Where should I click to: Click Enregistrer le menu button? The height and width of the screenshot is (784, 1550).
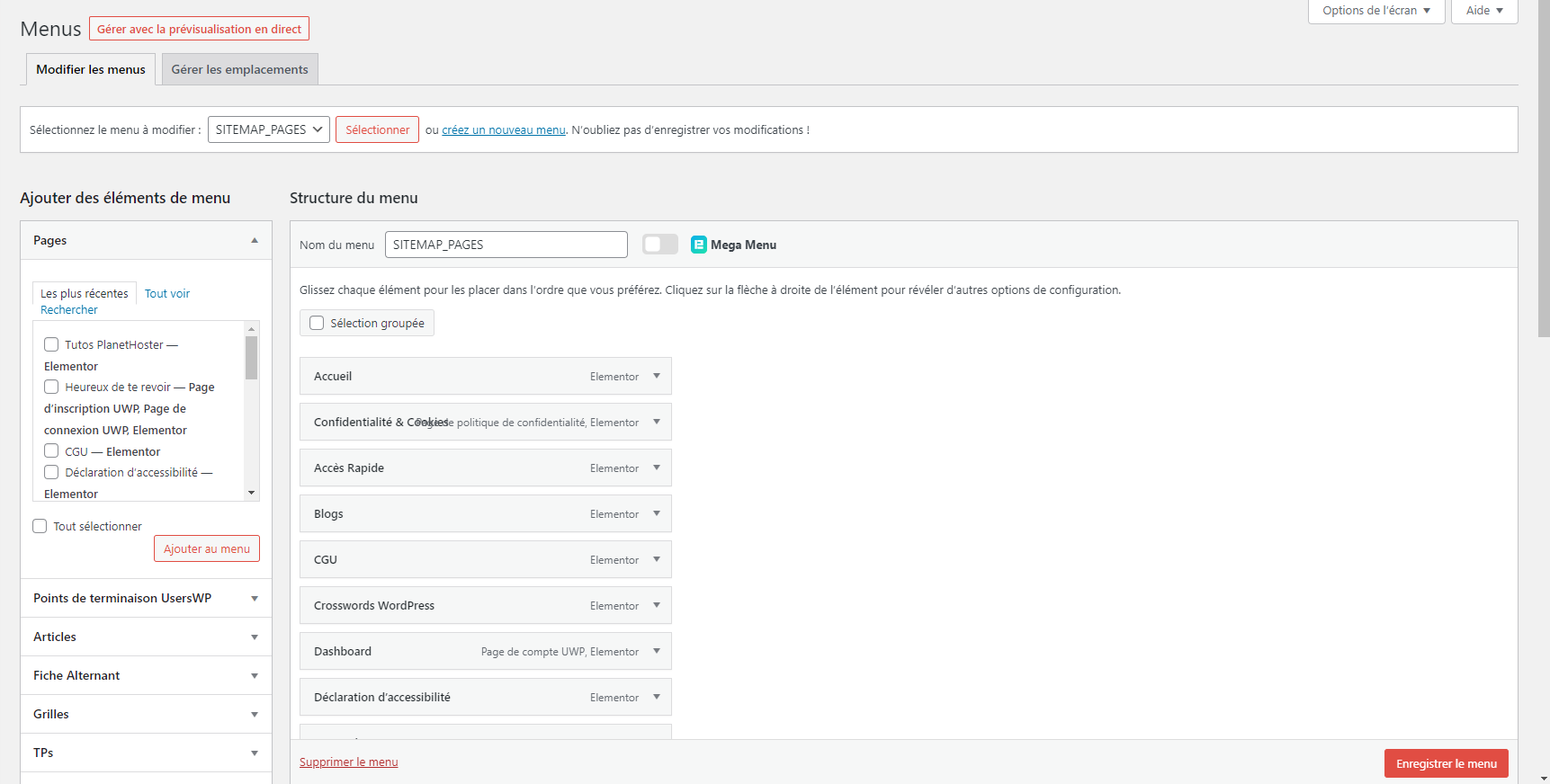click(x=1447, y=763)
